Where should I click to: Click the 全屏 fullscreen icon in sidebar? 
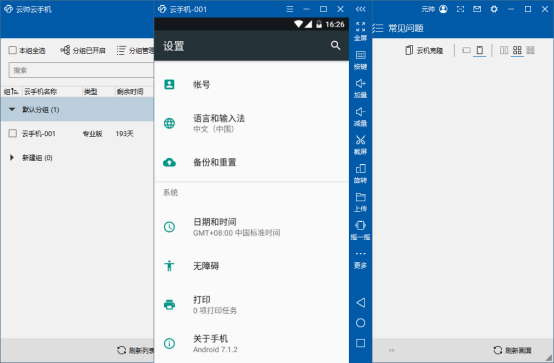pos(360,31)
